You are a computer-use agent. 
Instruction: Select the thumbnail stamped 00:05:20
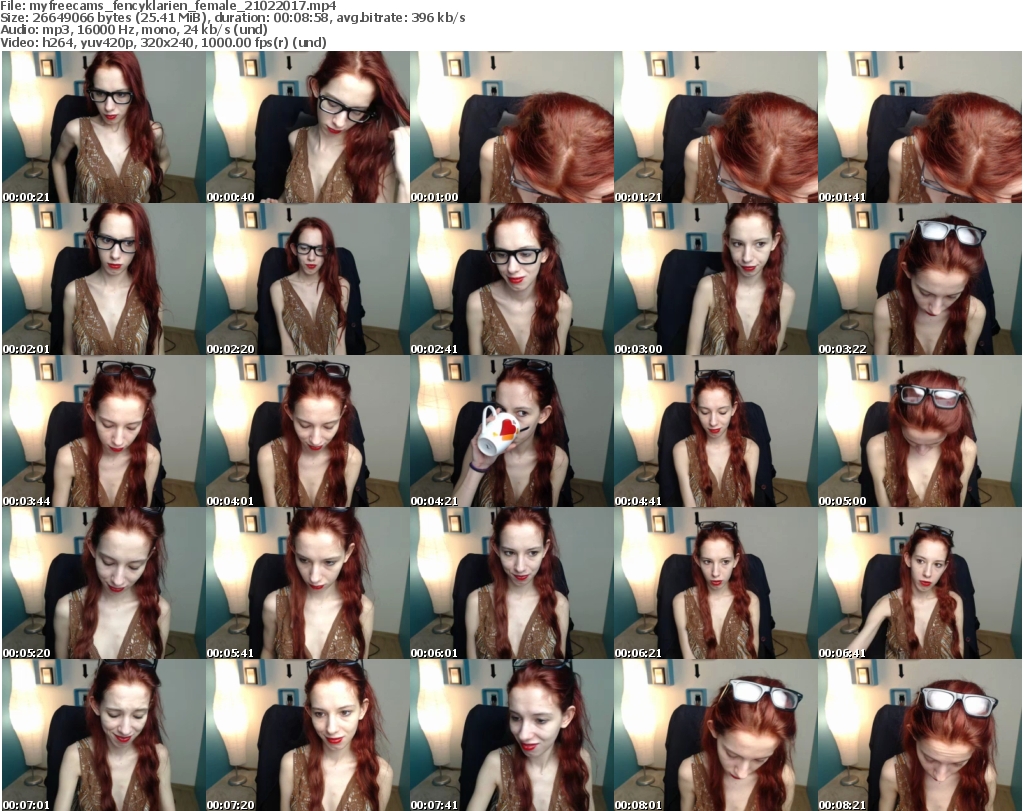pyautogui.click(x=103, y=584)
